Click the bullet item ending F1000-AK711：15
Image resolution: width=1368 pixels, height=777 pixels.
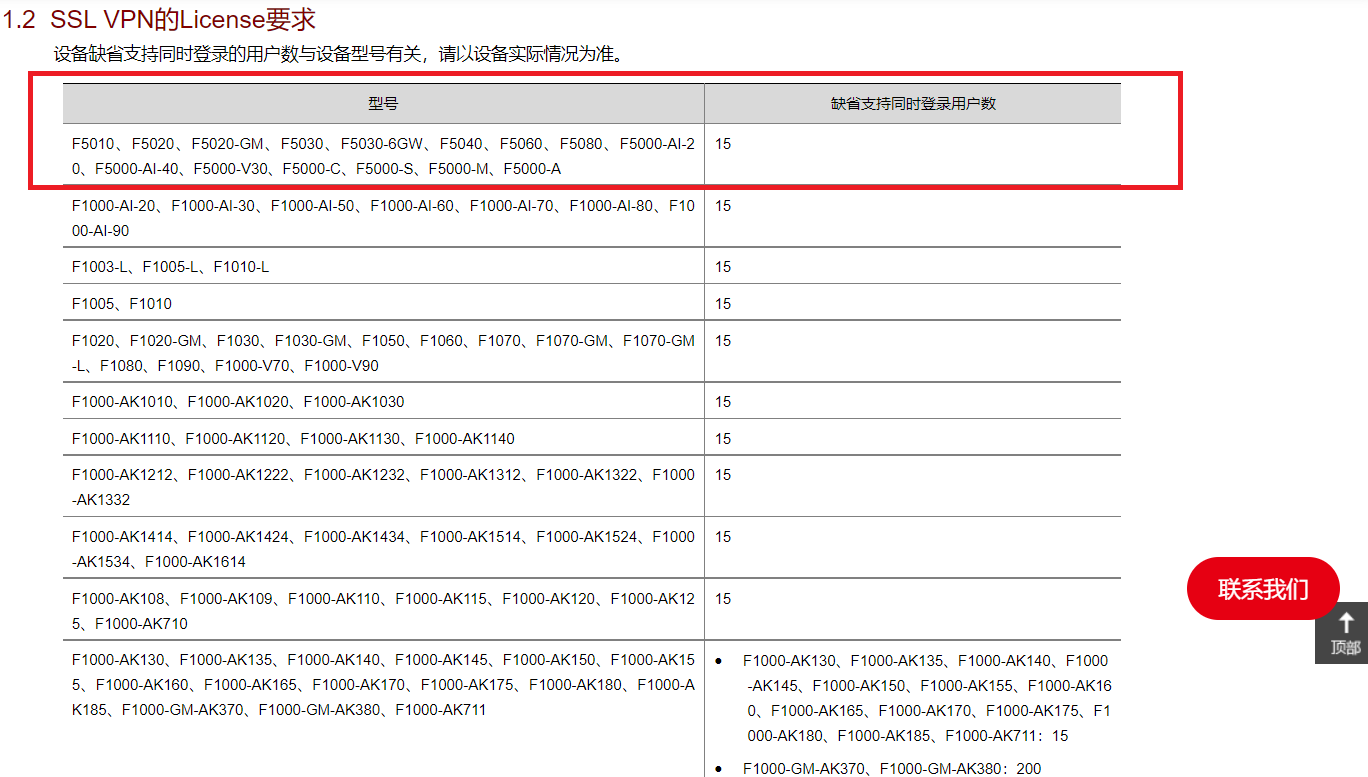pyautogui.click(x=927, y=698)
